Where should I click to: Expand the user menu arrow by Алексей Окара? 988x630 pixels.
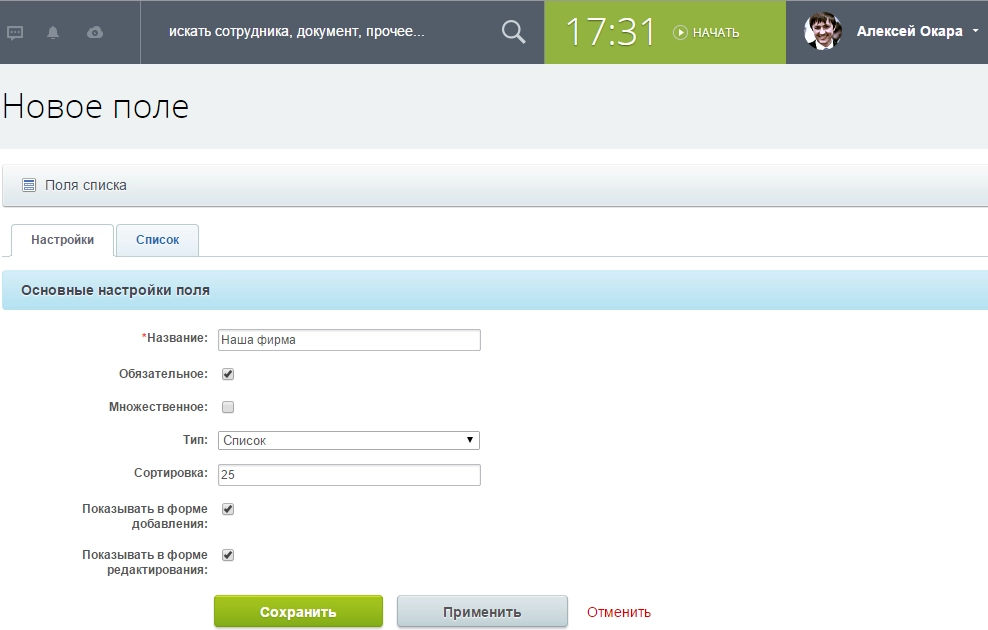[x=975, y=32]
